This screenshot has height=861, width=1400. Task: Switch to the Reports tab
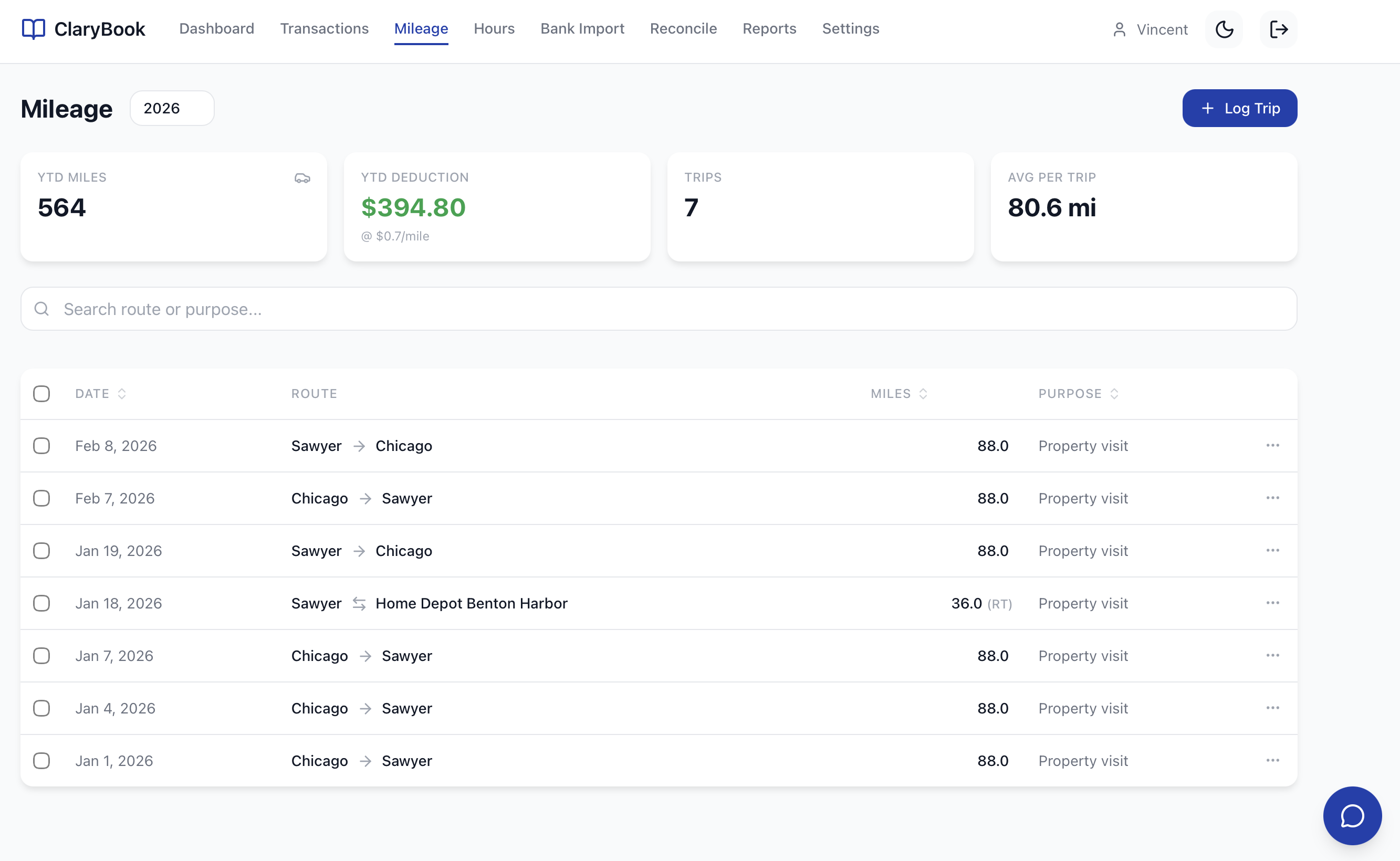(x=769, y=28)
